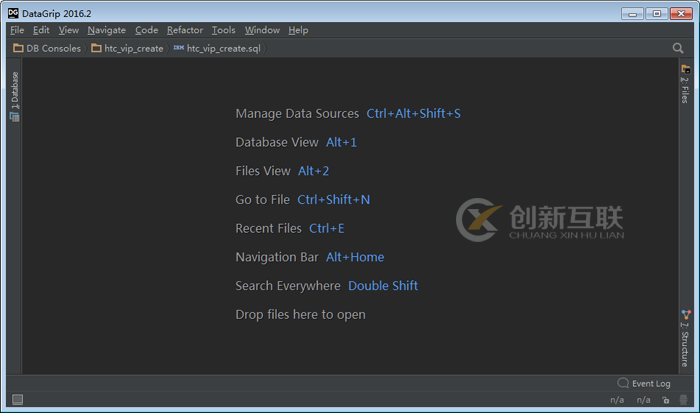Click Drop files here to open text
This screenshot has width=700, height=413.
300,314
